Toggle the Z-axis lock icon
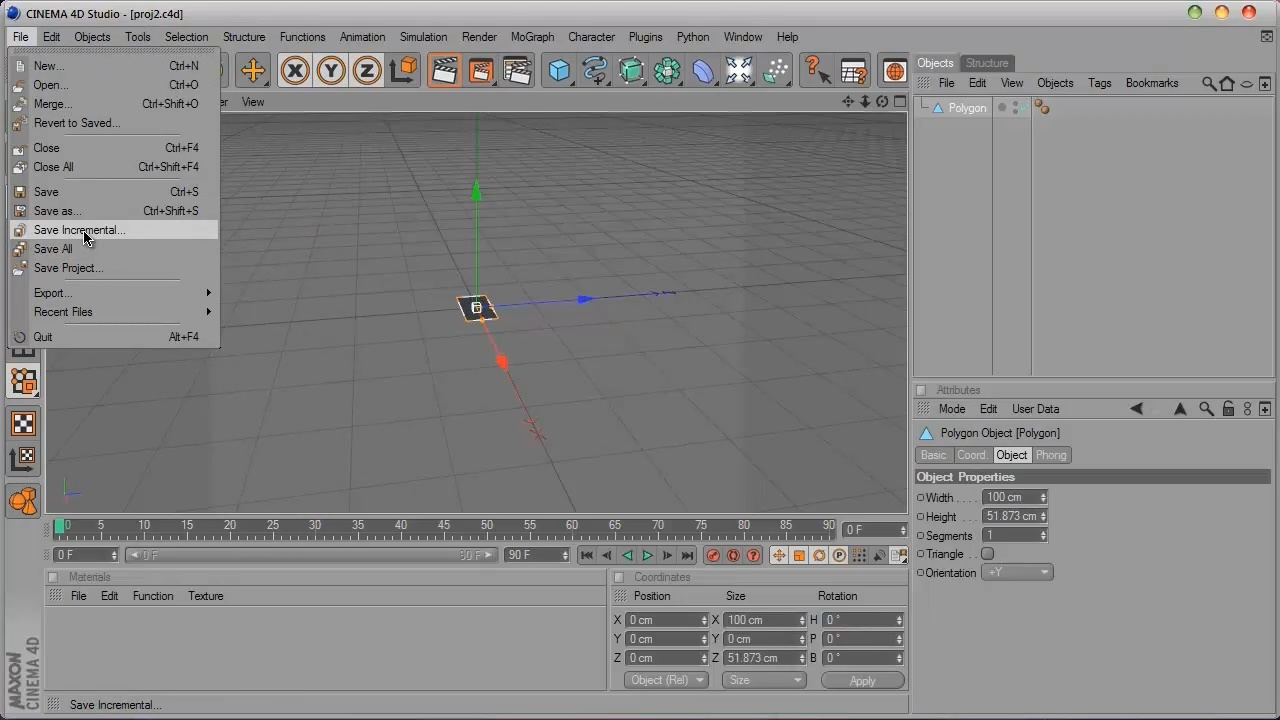This screenshot has height=720, width=1280. pyautogui.click(x=367, y=70)
